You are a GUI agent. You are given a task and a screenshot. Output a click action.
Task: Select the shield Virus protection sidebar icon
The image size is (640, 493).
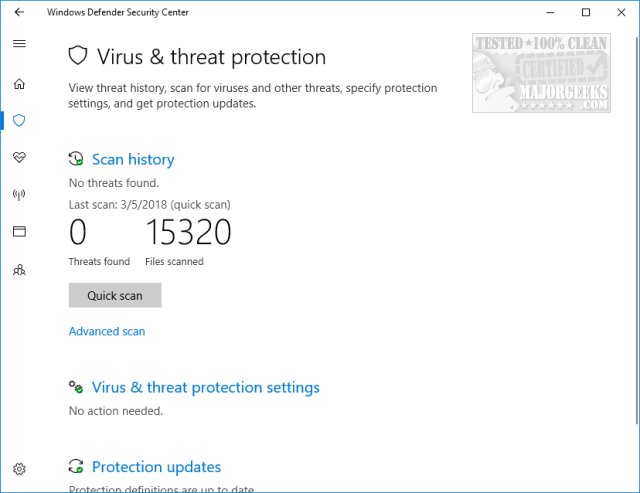coord(19,121)
